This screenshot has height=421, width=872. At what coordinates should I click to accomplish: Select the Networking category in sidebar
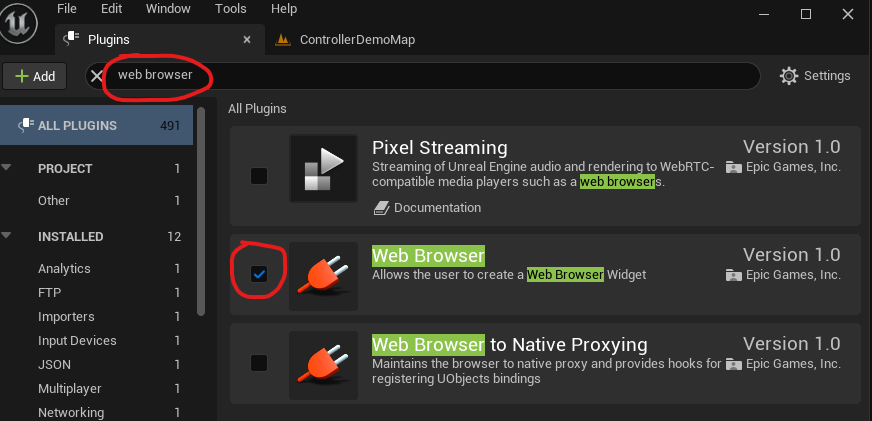70,412
